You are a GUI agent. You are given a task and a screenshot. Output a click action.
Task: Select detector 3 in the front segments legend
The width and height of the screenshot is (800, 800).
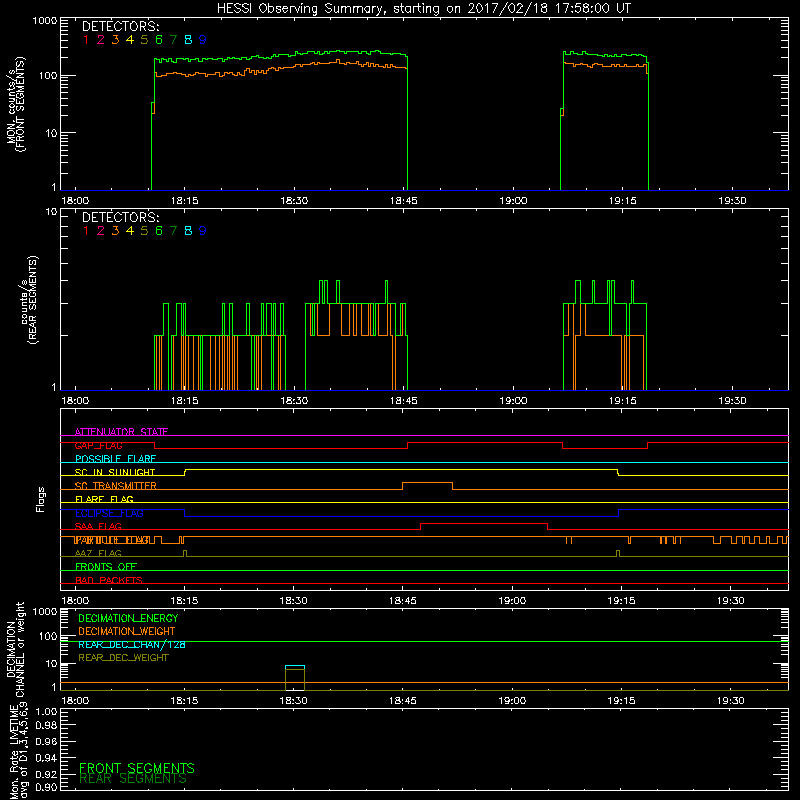coord(115,40)
